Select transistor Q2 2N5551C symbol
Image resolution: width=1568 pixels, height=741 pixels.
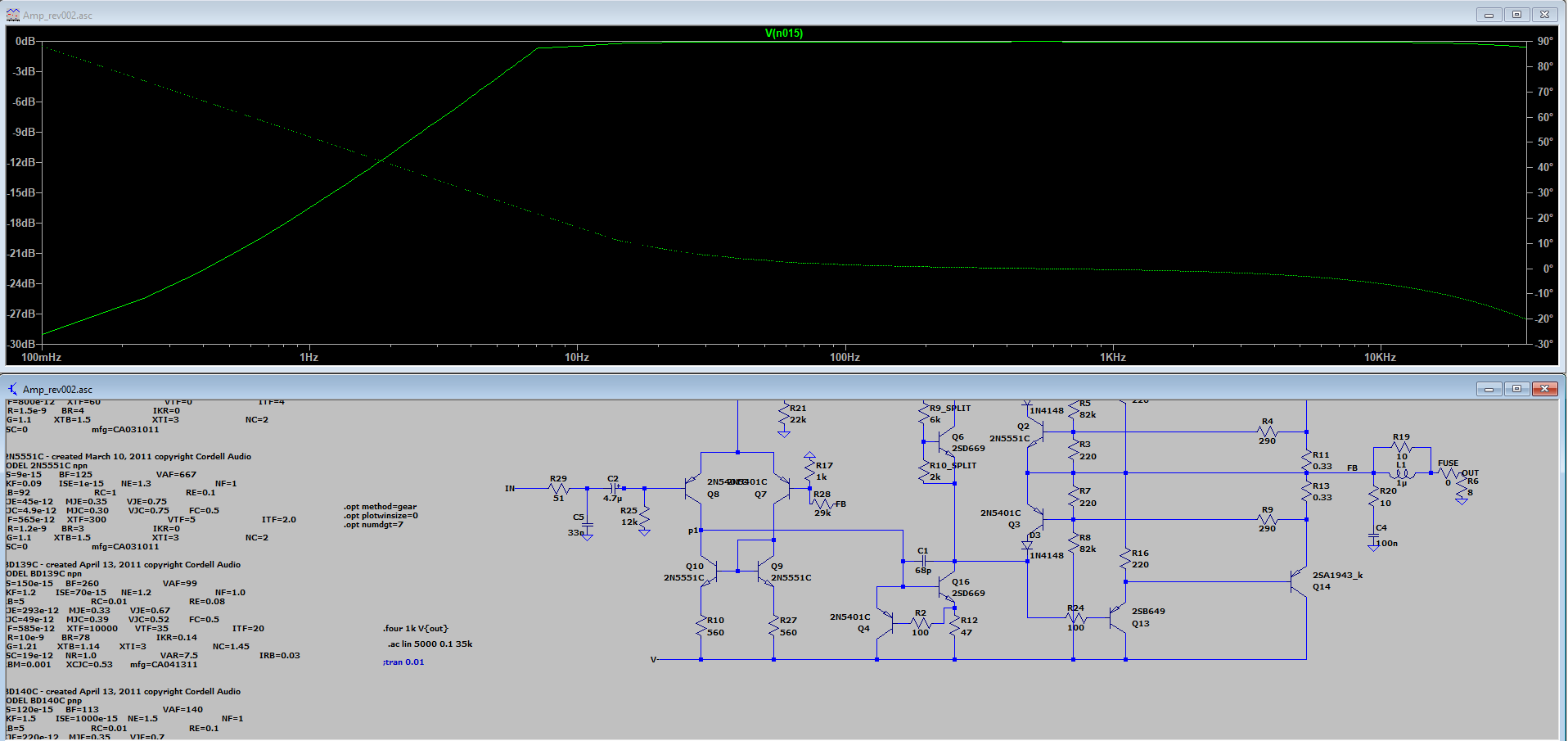tap(1036, 431)
